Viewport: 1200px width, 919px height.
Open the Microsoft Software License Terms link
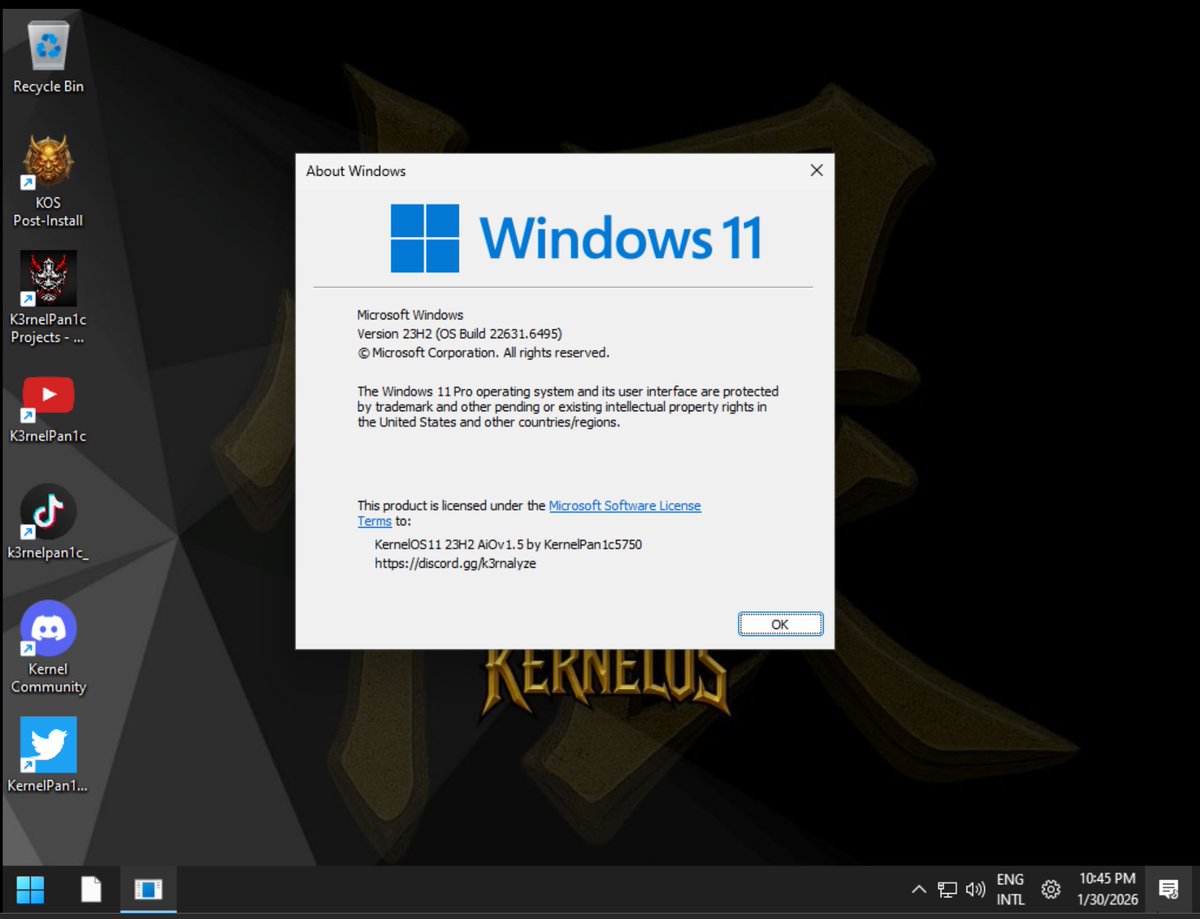click(625, 506)
